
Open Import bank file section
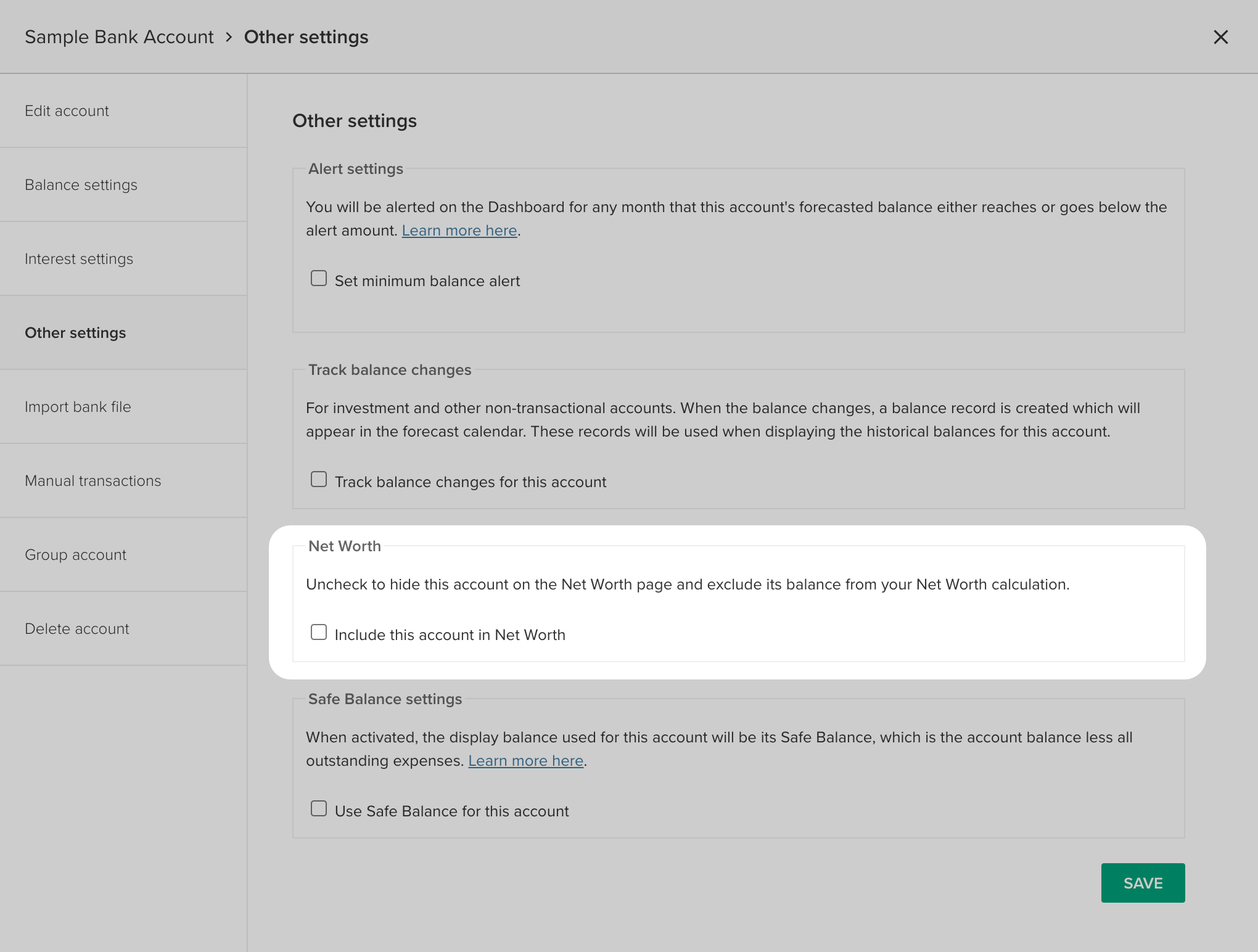click(78, 407)
